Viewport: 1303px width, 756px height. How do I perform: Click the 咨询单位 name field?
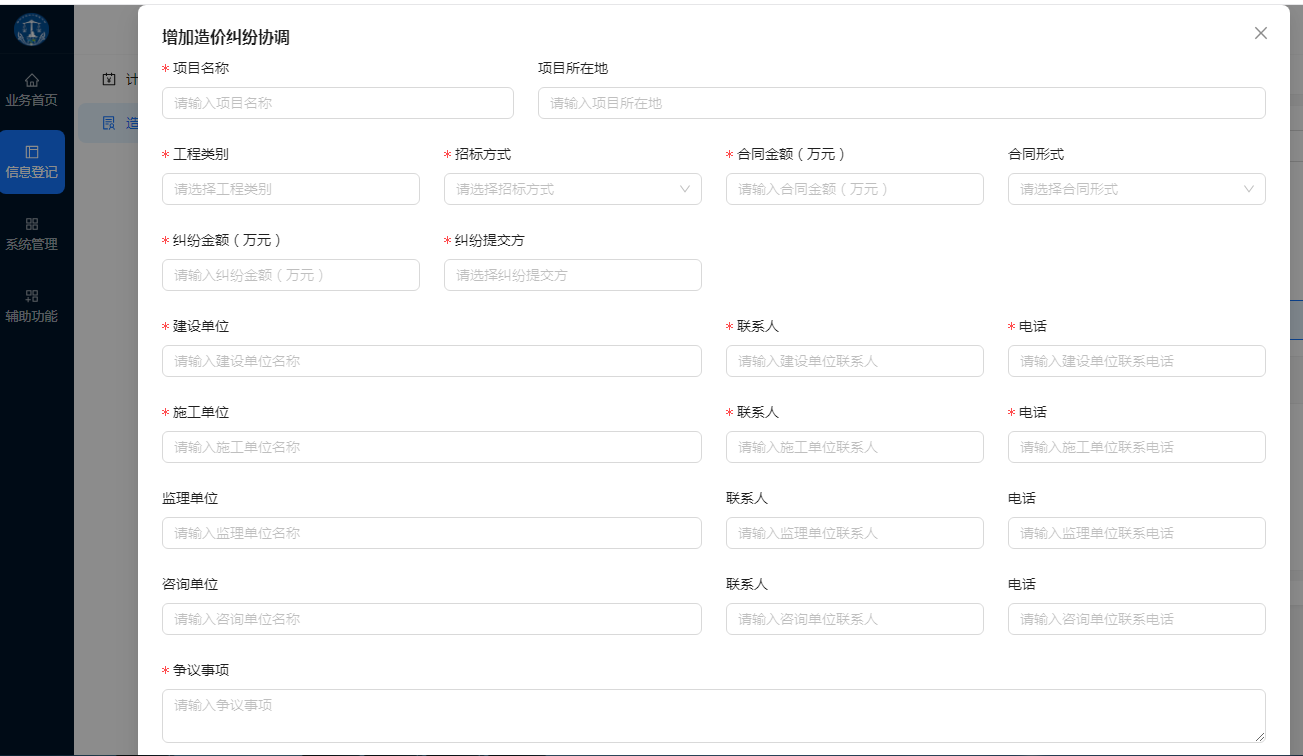pyautogui.click(x=432, y=619)
